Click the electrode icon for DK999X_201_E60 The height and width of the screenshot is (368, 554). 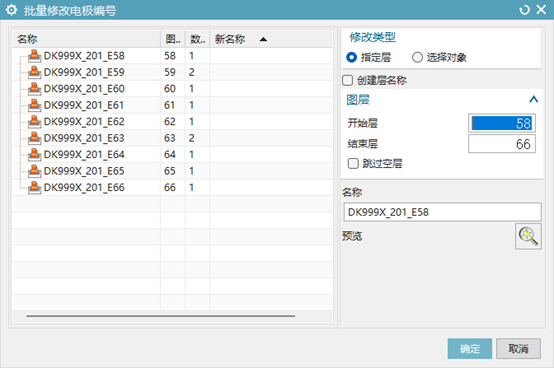[x=34, y=89]
